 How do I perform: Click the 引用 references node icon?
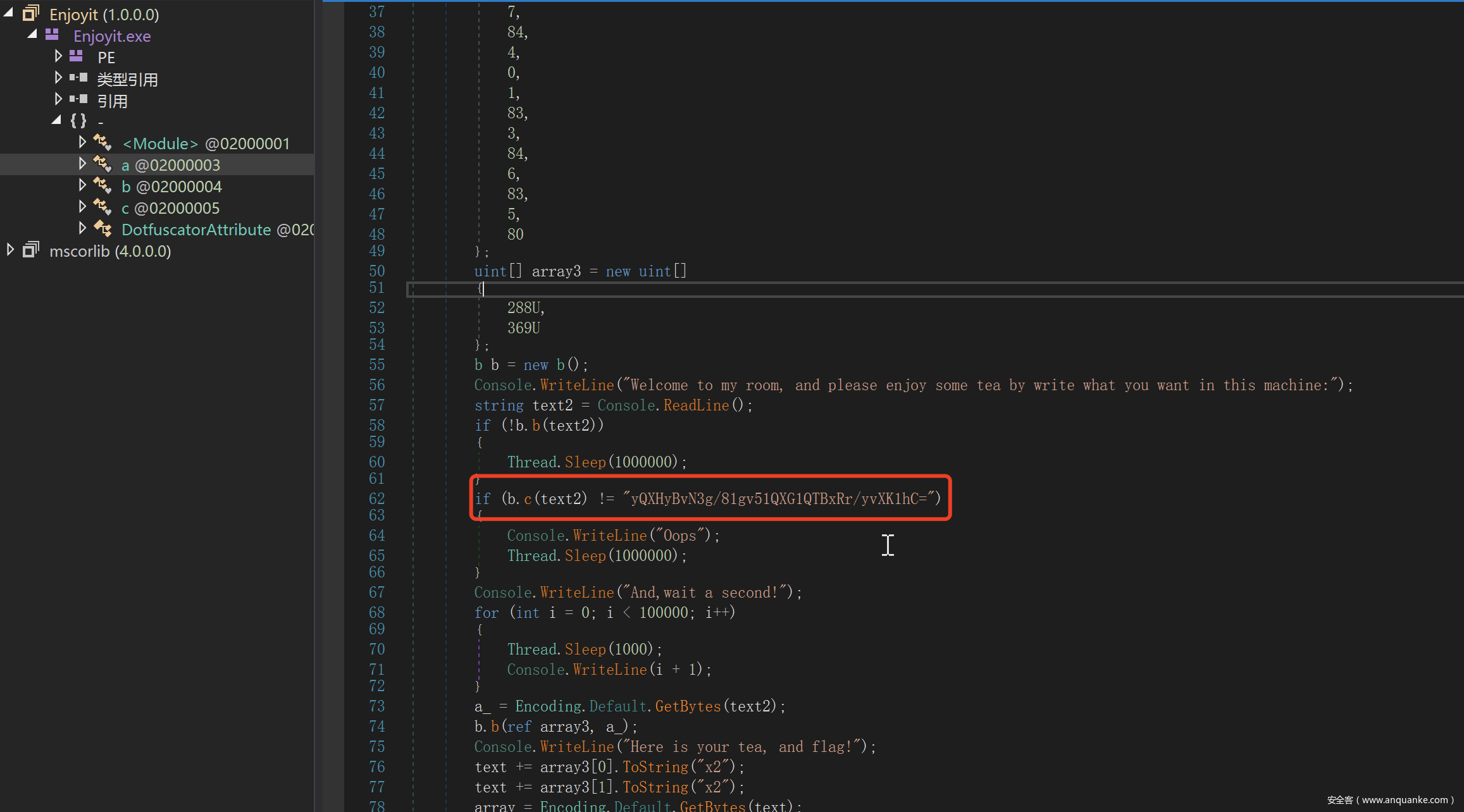pyautogui.click(x=78, y=99)
